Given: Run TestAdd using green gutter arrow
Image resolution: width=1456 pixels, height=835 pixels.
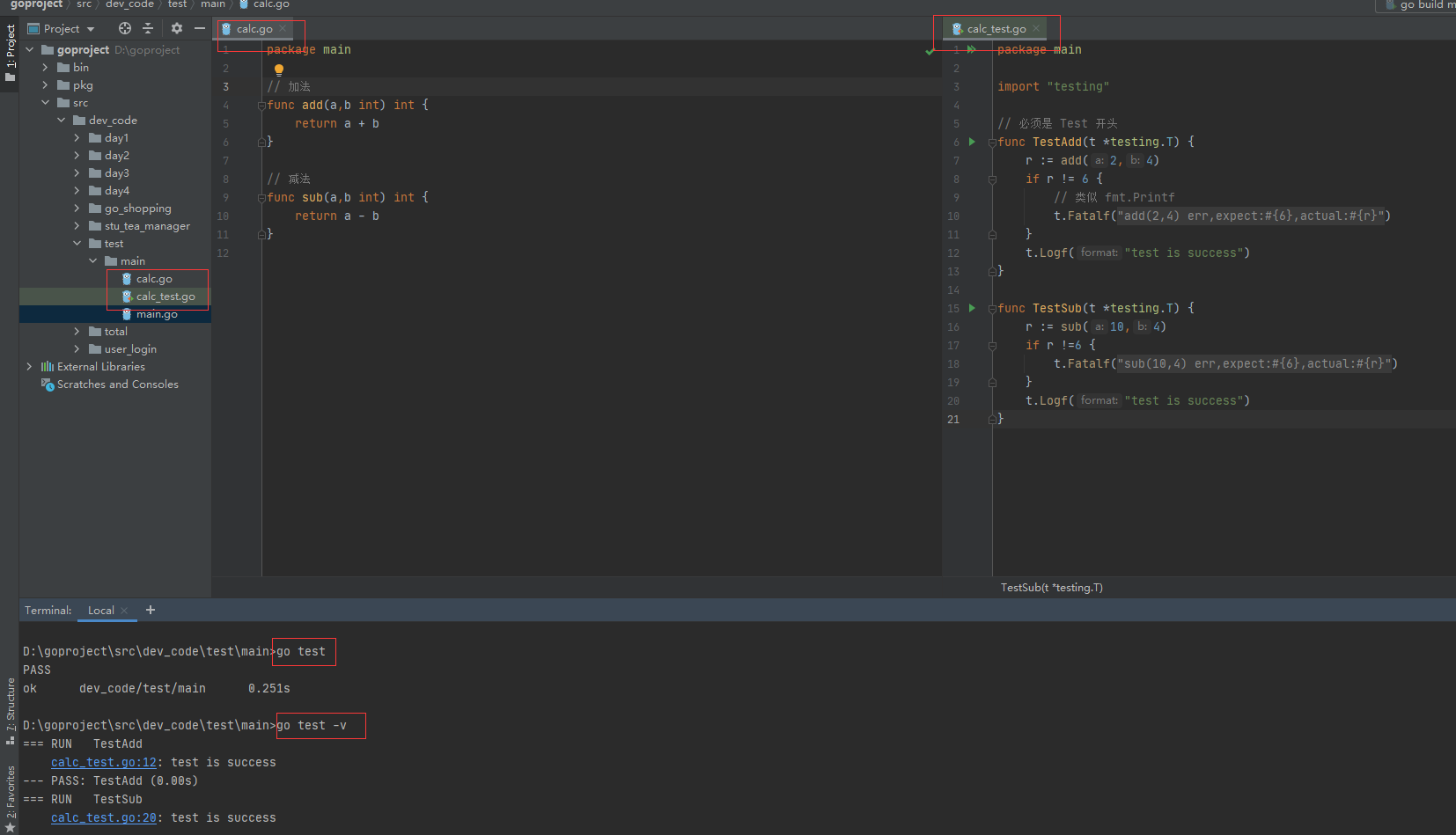Looking at the screenshot, I should click(972, 142).
